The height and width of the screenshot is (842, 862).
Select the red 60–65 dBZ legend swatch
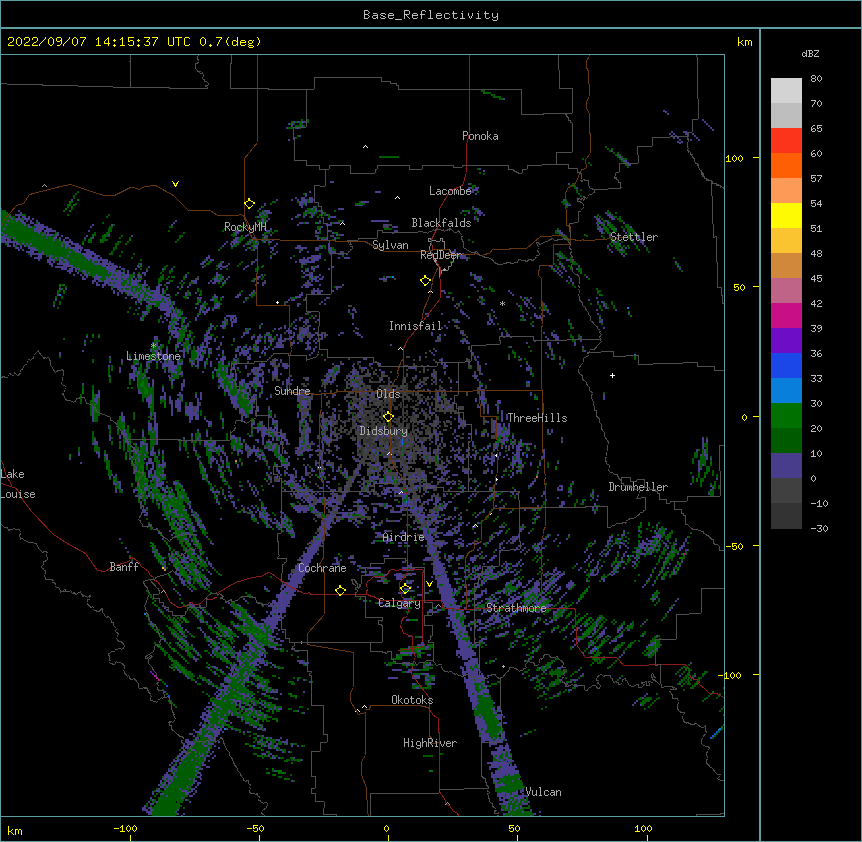(x=786, y=141)
